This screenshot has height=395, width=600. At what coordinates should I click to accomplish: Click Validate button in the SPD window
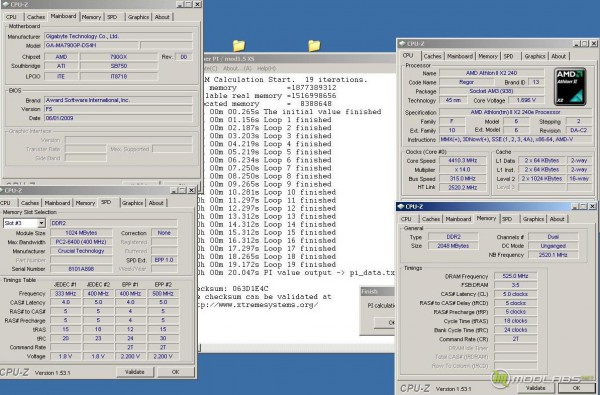pyautogui.click(x=135, y=372)
